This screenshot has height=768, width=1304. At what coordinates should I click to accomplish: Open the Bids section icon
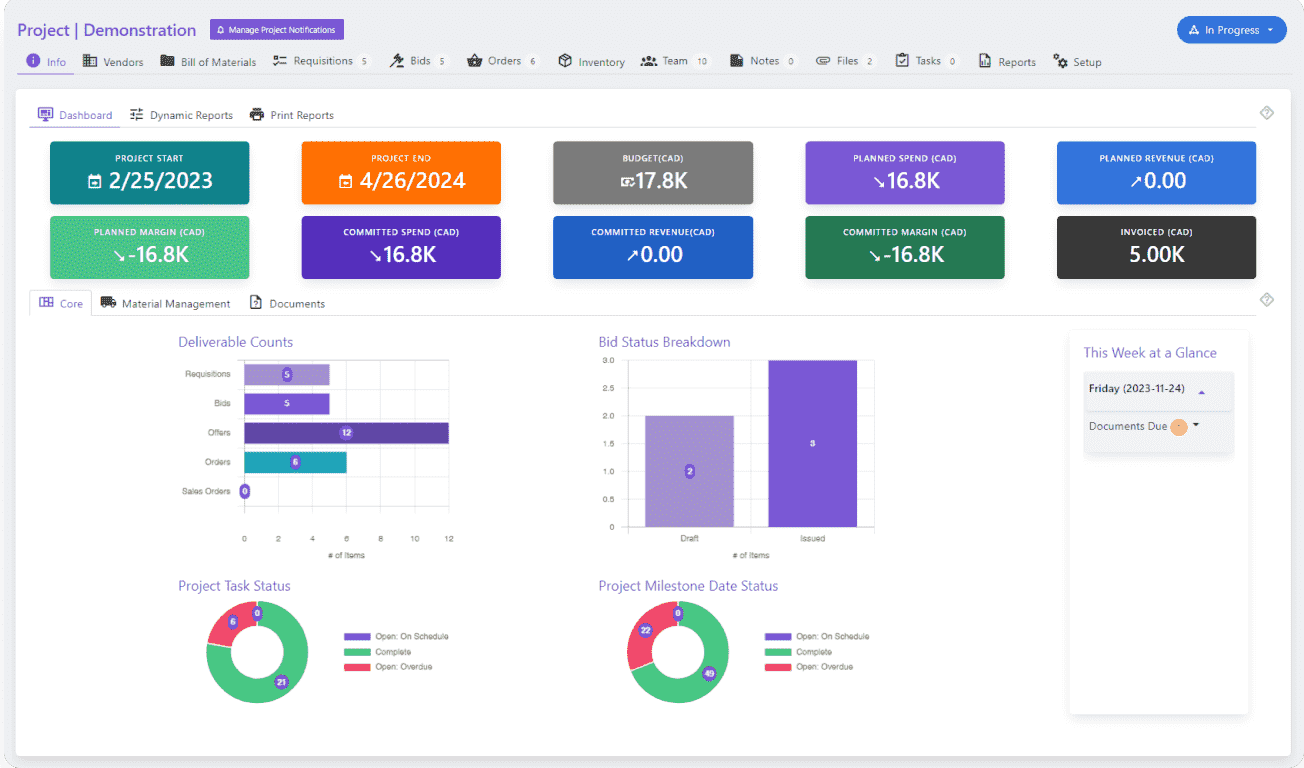click(399, 60)
